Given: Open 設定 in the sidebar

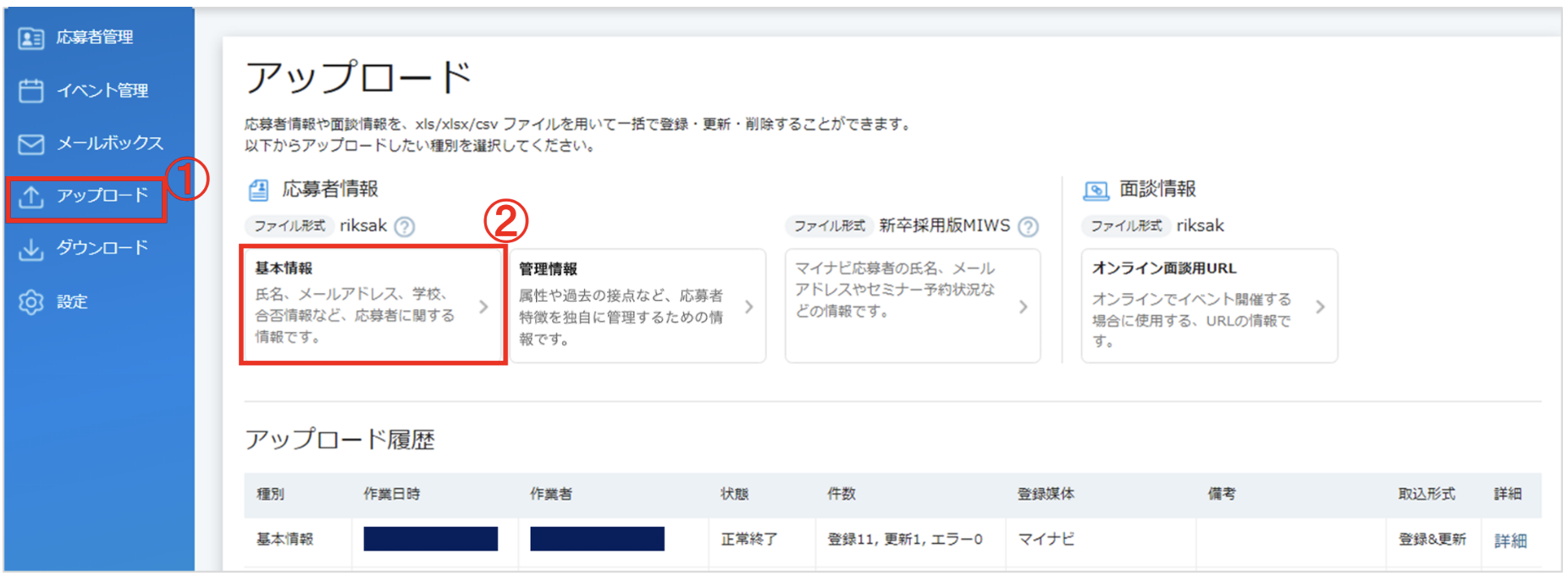Looking at the screenshot, I should pos(72,302).
